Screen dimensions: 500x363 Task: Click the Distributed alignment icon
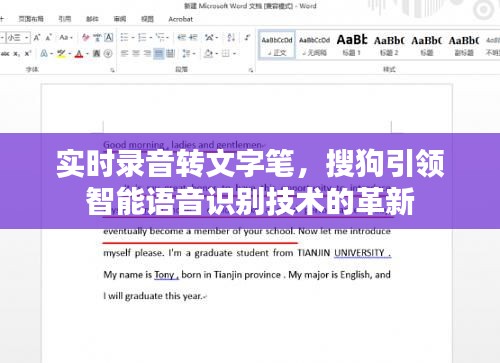coord(170,53)
